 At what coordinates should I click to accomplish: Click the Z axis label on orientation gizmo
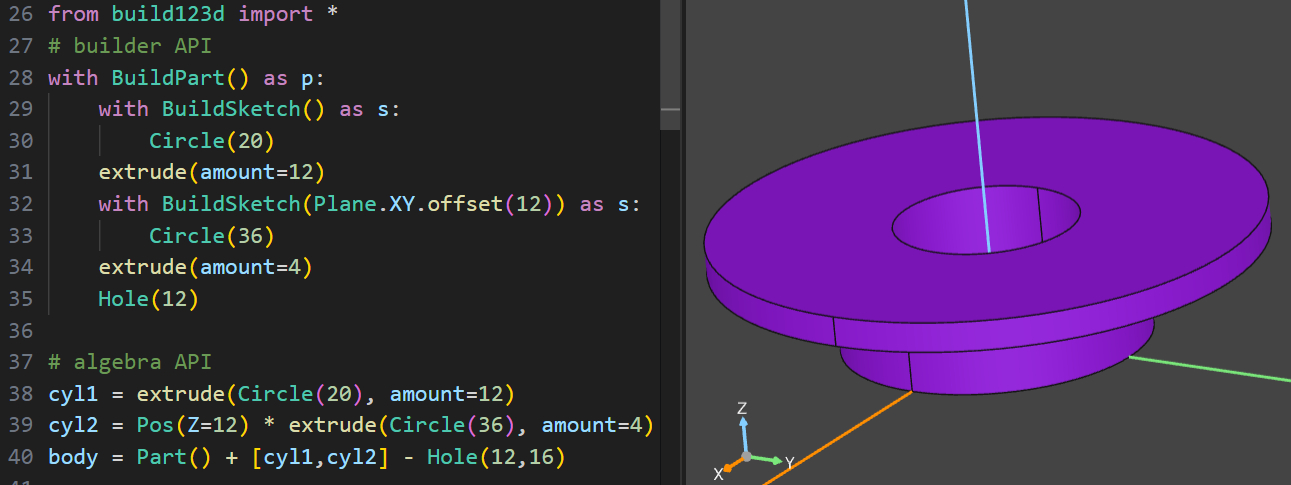click(742, 409)
